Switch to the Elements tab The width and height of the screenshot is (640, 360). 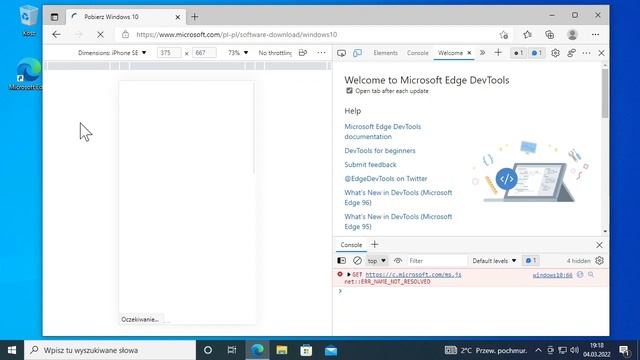(385, 53)
